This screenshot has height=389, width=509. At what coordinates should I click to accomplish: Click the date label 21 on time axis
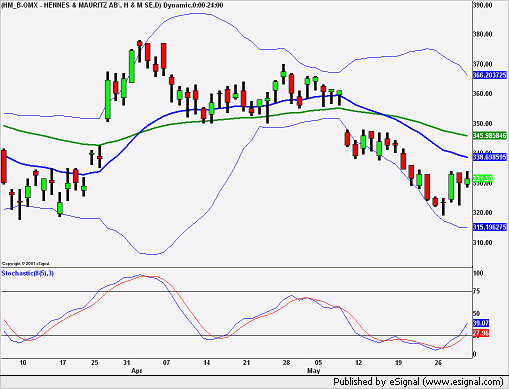246,363
